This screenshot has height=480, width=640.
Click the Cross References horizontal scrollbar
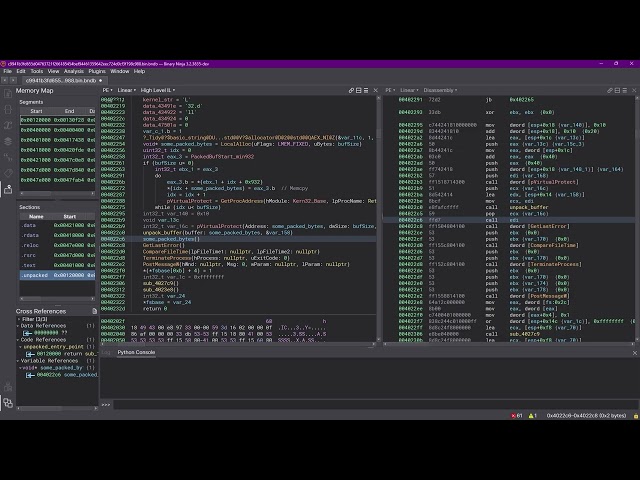pos(58,408)
